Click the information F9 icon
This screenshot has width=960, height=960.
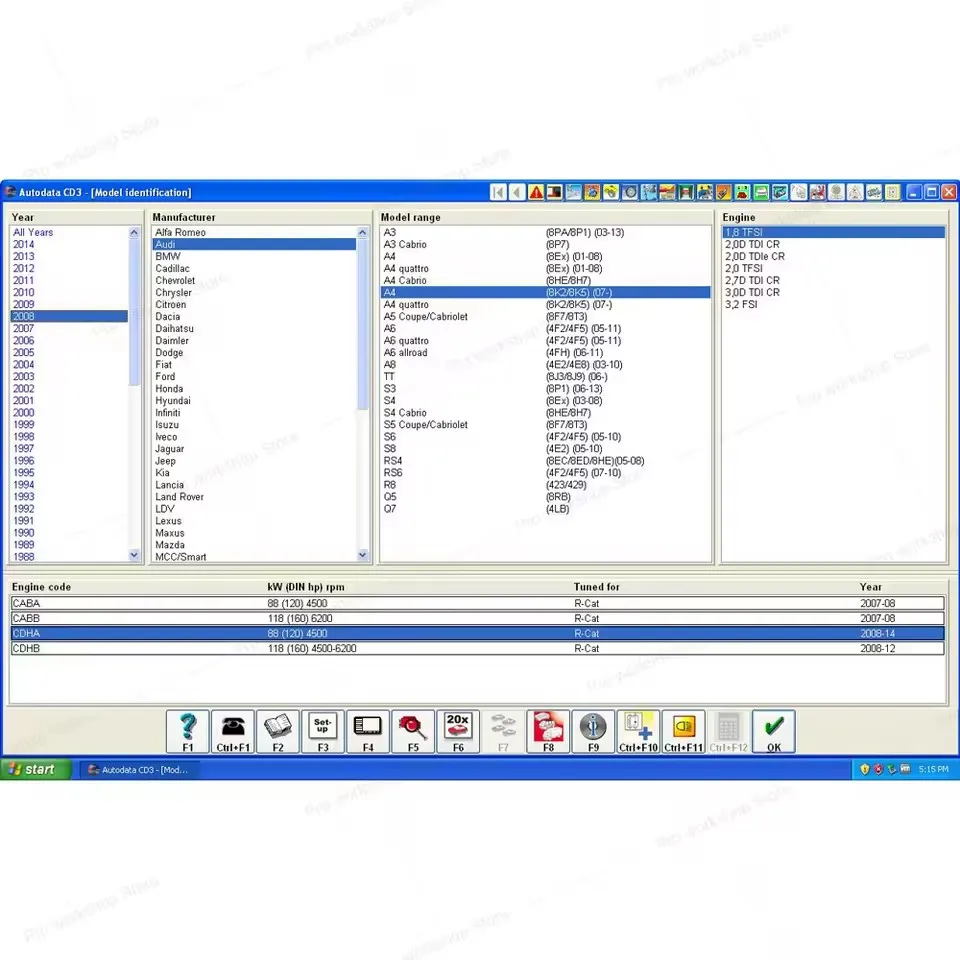click(592, 730)
